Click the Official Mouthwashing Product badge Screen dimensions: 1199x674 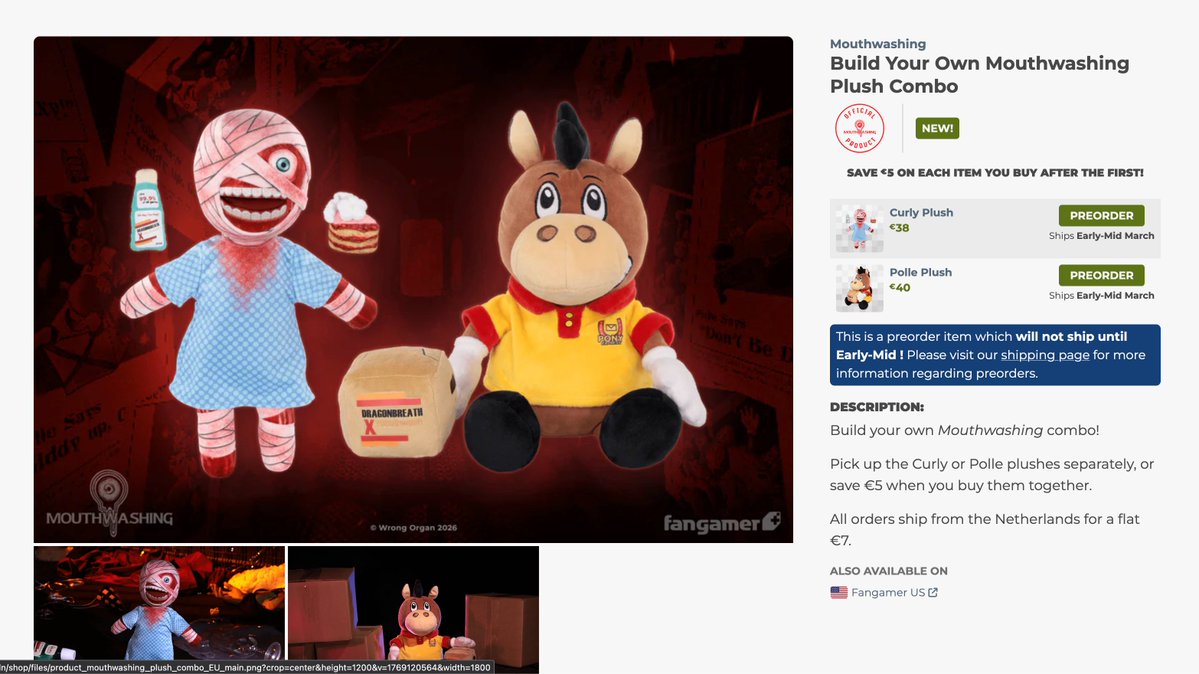click(x=859, y=129)
